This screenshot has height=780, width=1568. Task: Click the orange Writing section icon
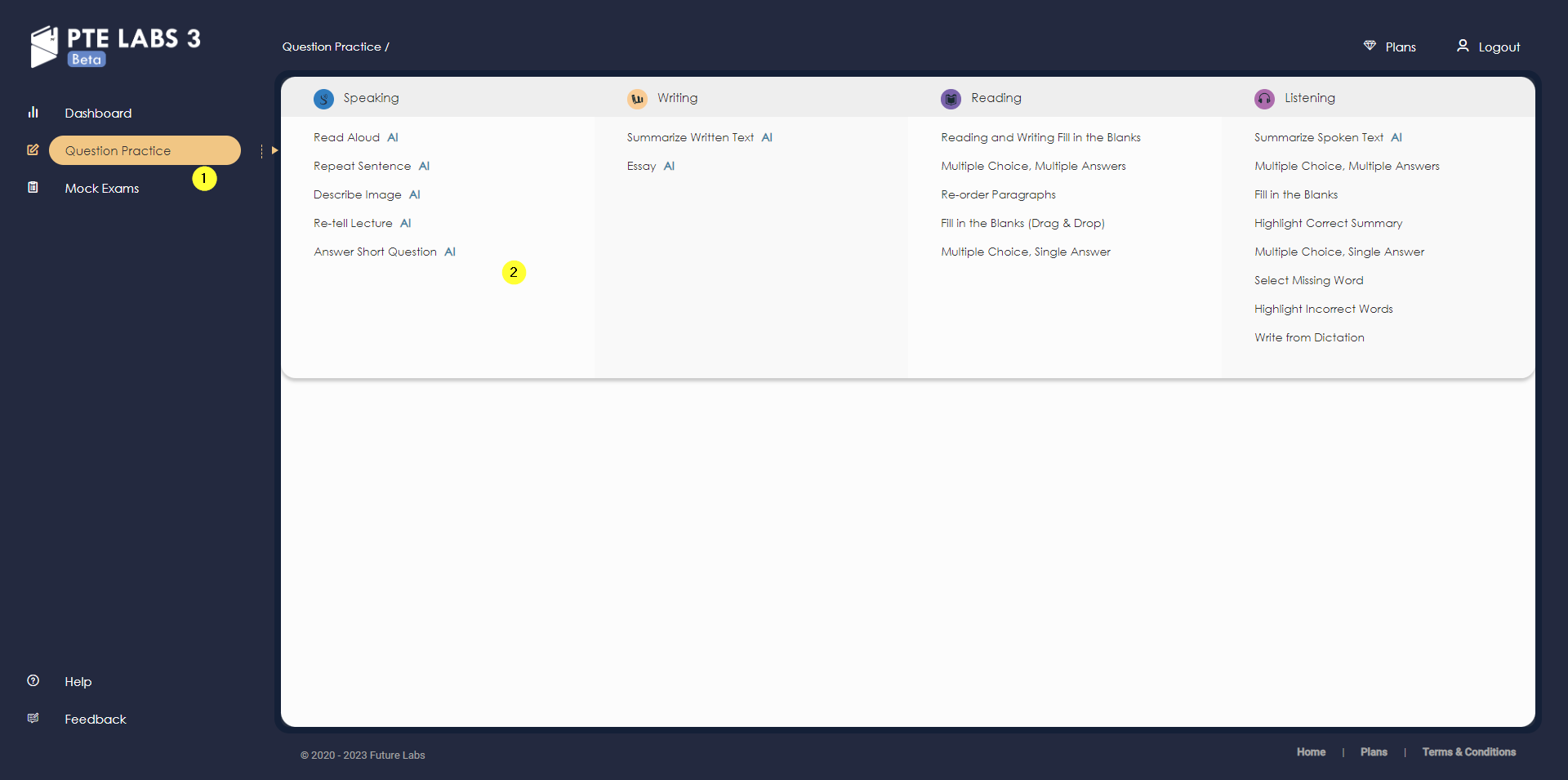pos(637,99)
